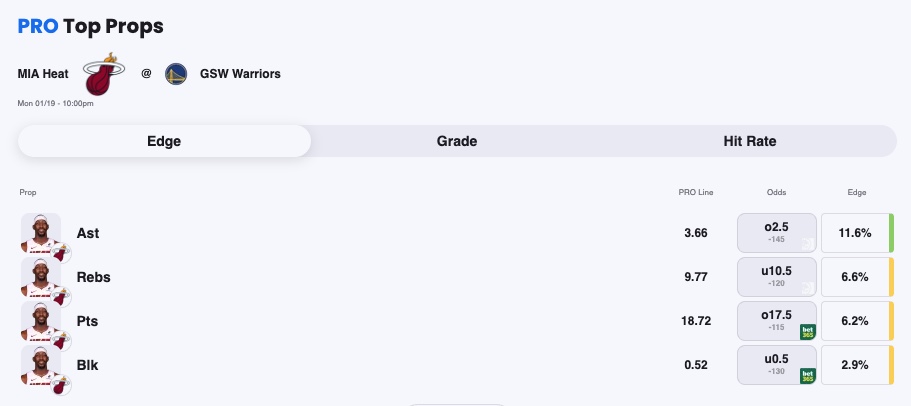Image resolution: width=911 pixels, height=406 pixels.
Task: Select the o2.5 assists odds button
Action: click(x=776, y=233)
